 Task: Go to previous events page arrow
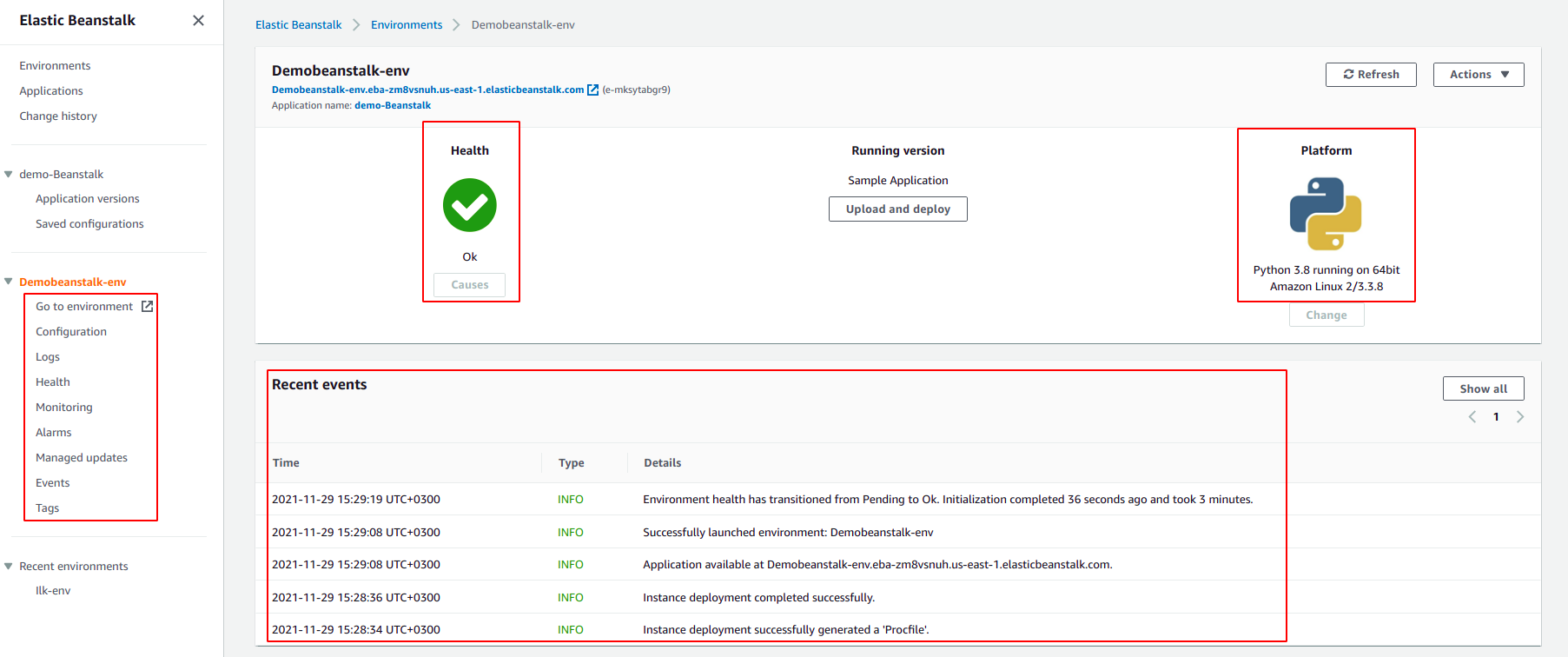pyautogui.click(x=1472, y=417)
